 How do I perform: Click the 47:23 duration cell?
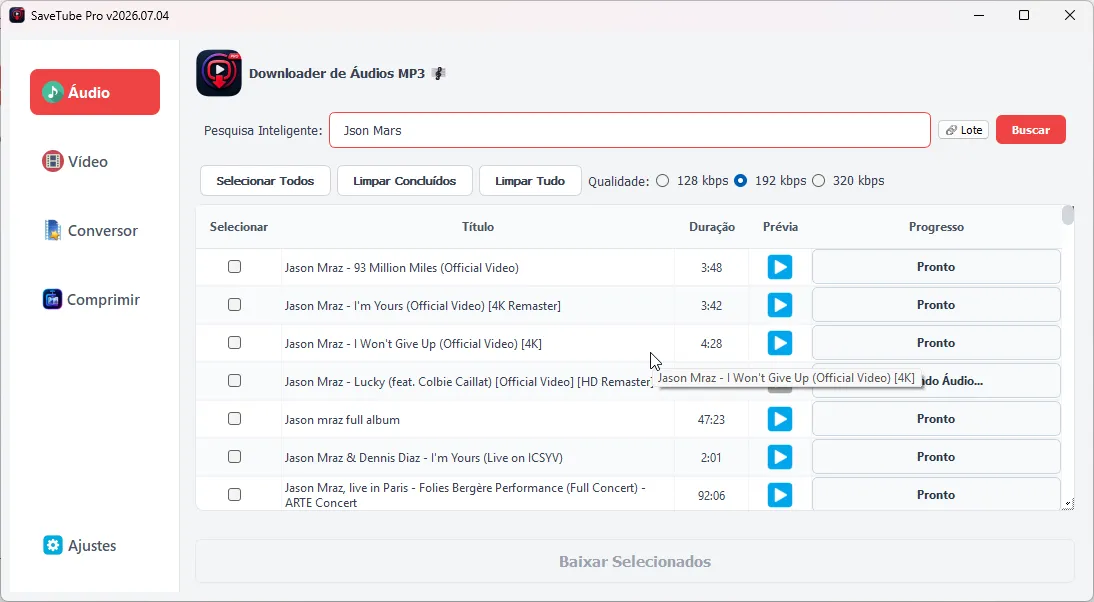click(x=711, y=420)
